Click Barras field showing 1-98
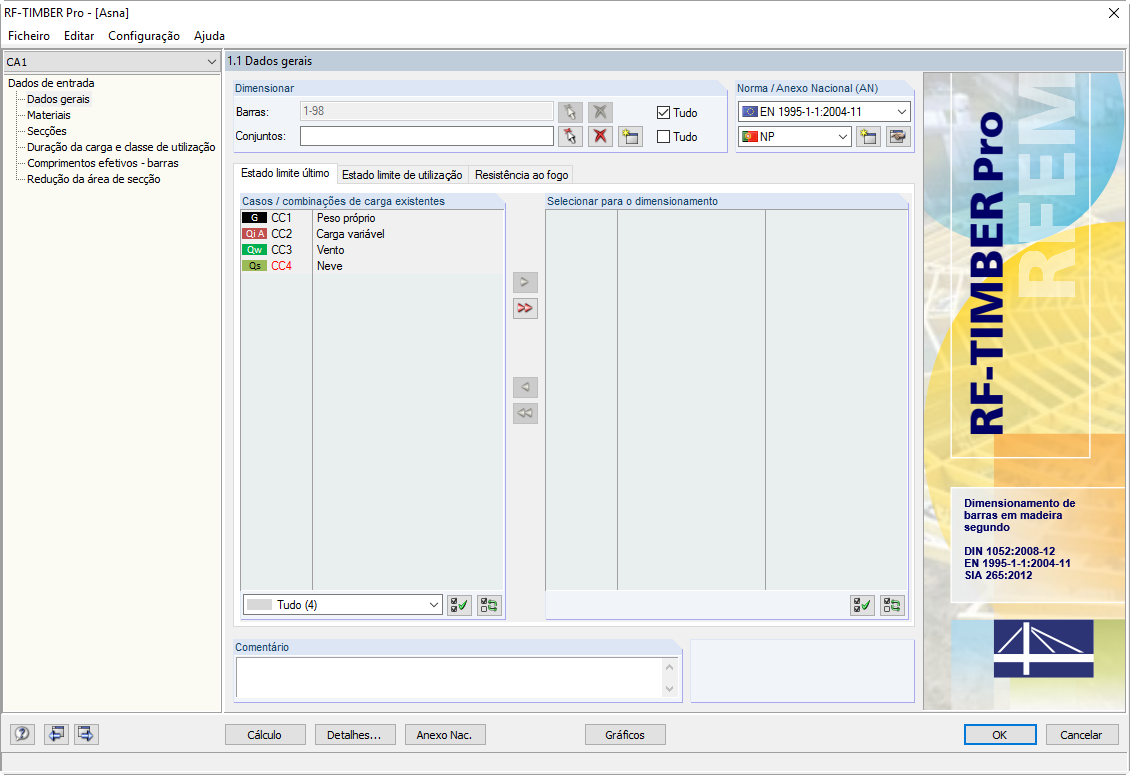The width and height of the screenshot is (1130, 775). click(x=427, y=112)
